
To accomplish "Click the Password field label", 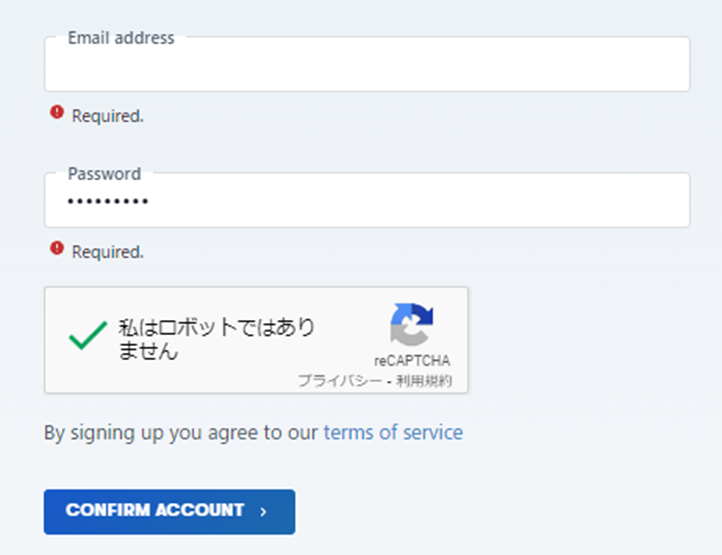I will click(x=104, y=174).
